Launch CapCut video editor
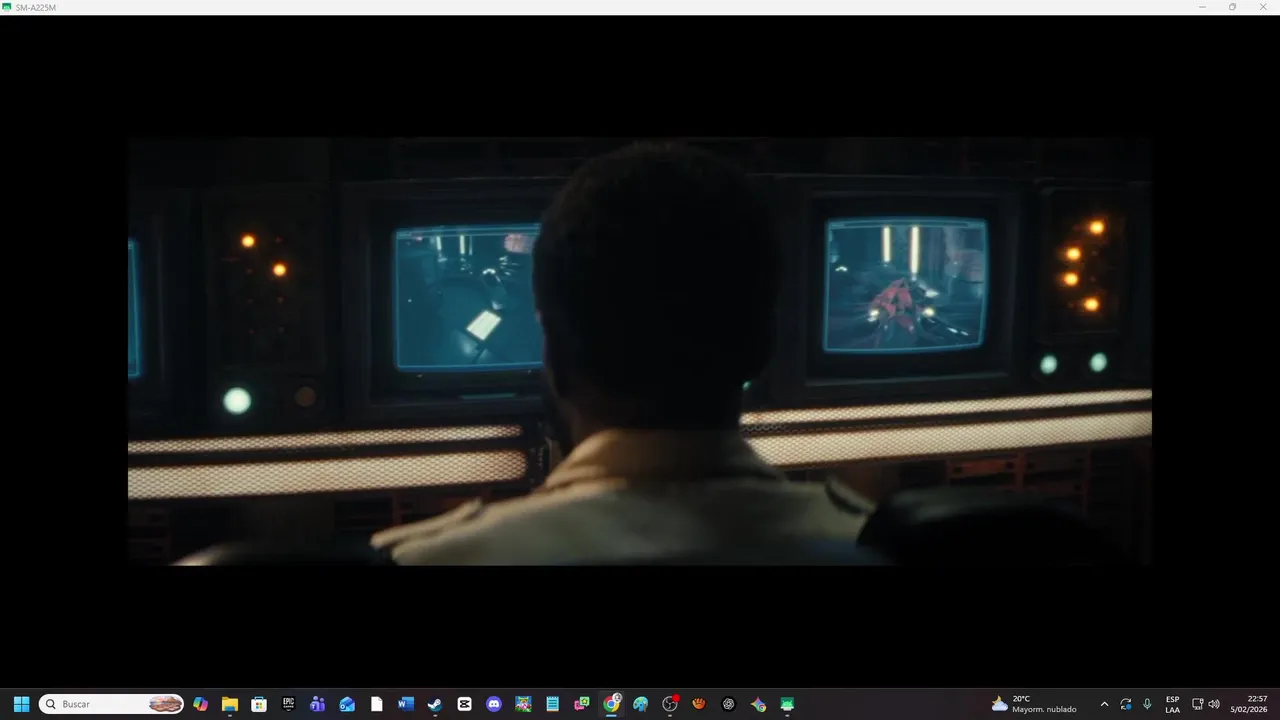1280x720 pixels. click(x=464, y=704)
